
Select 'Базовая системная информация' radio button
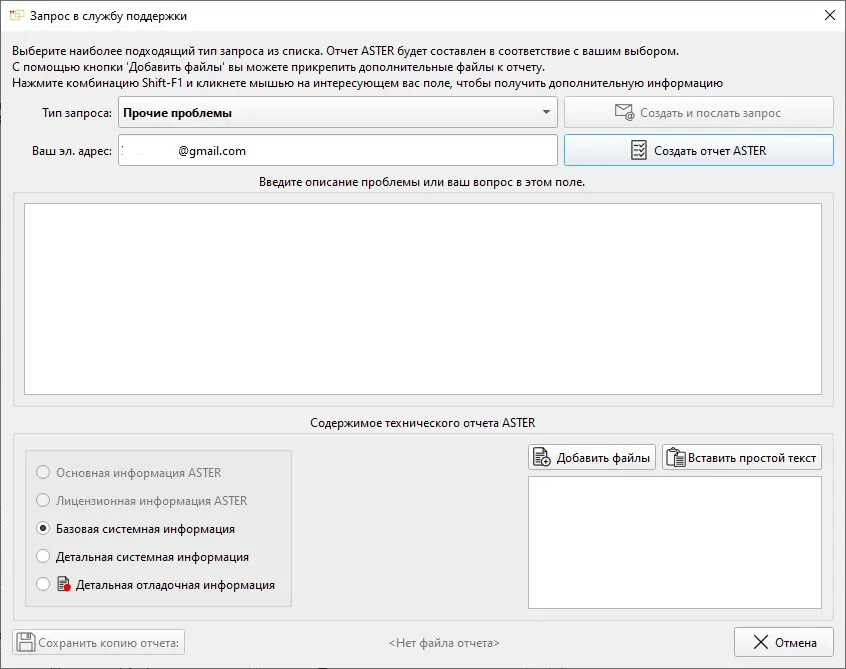pos(43,529)
